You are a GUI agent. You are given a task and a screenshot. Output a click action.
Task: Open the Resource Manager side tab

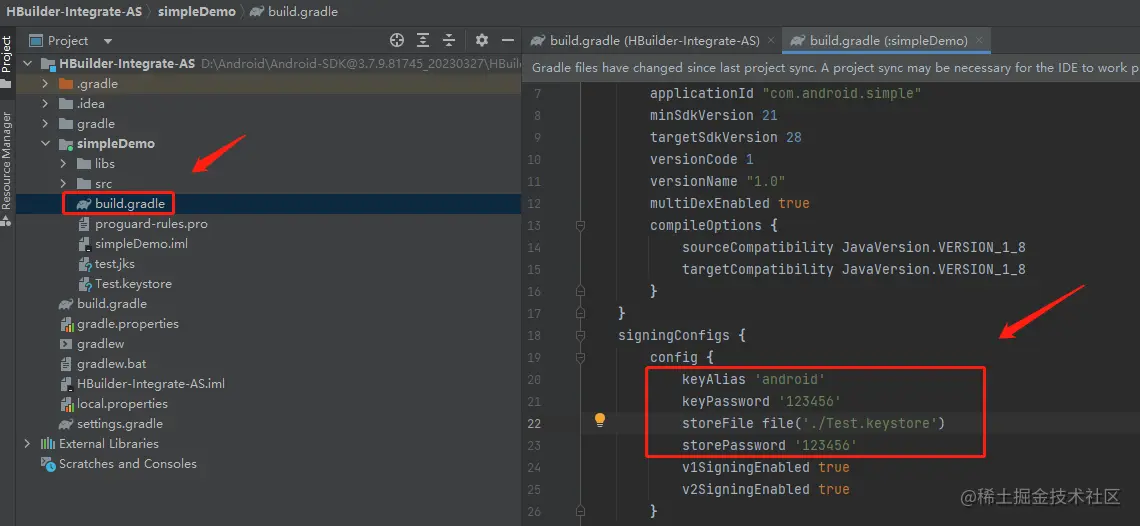[7, 161]
